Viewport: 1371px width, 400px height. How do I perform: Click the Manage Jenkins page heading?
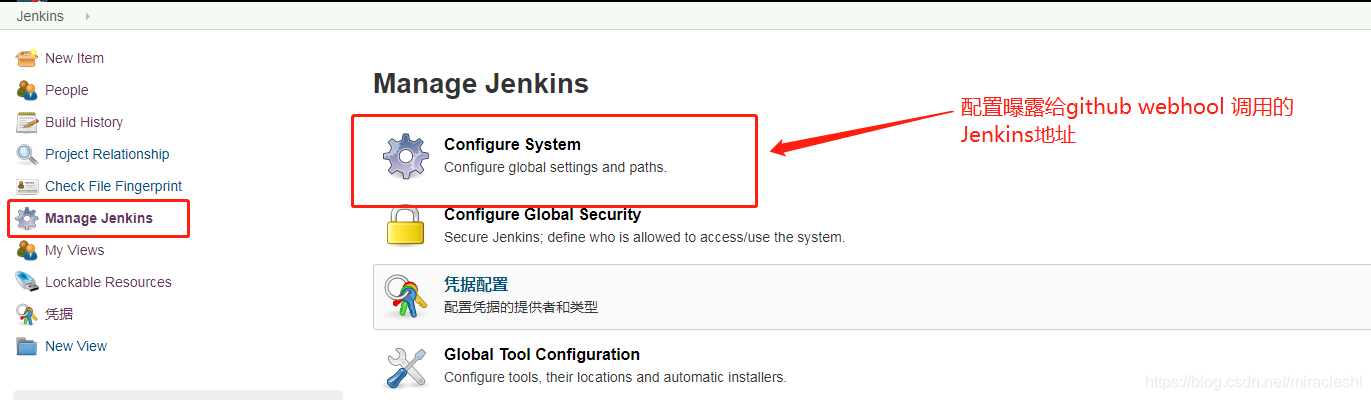click(x=481, y=83)
